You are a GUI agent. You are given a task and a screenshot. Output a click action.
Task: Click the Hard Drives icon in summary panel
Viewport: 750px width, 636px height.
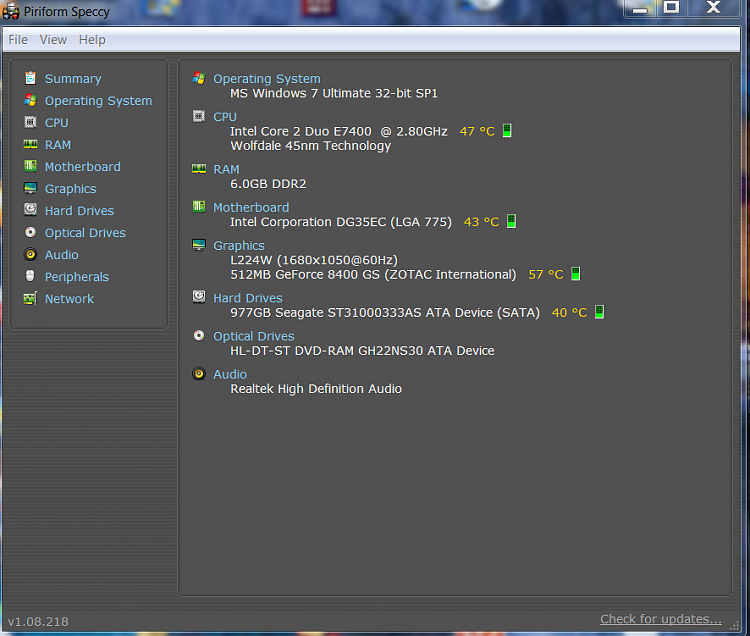tap(199, 296)
